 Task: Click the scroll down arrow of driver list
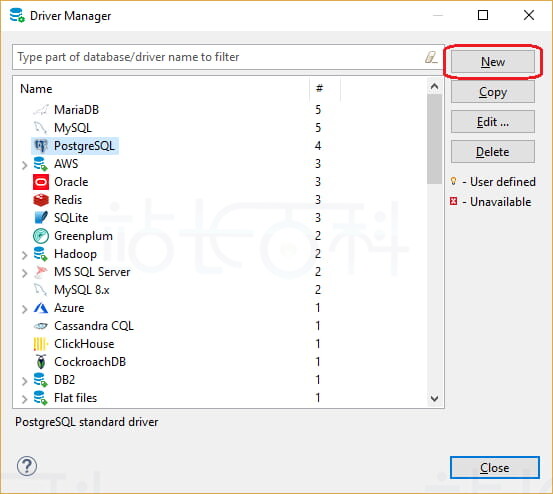[x=434, y=398]
